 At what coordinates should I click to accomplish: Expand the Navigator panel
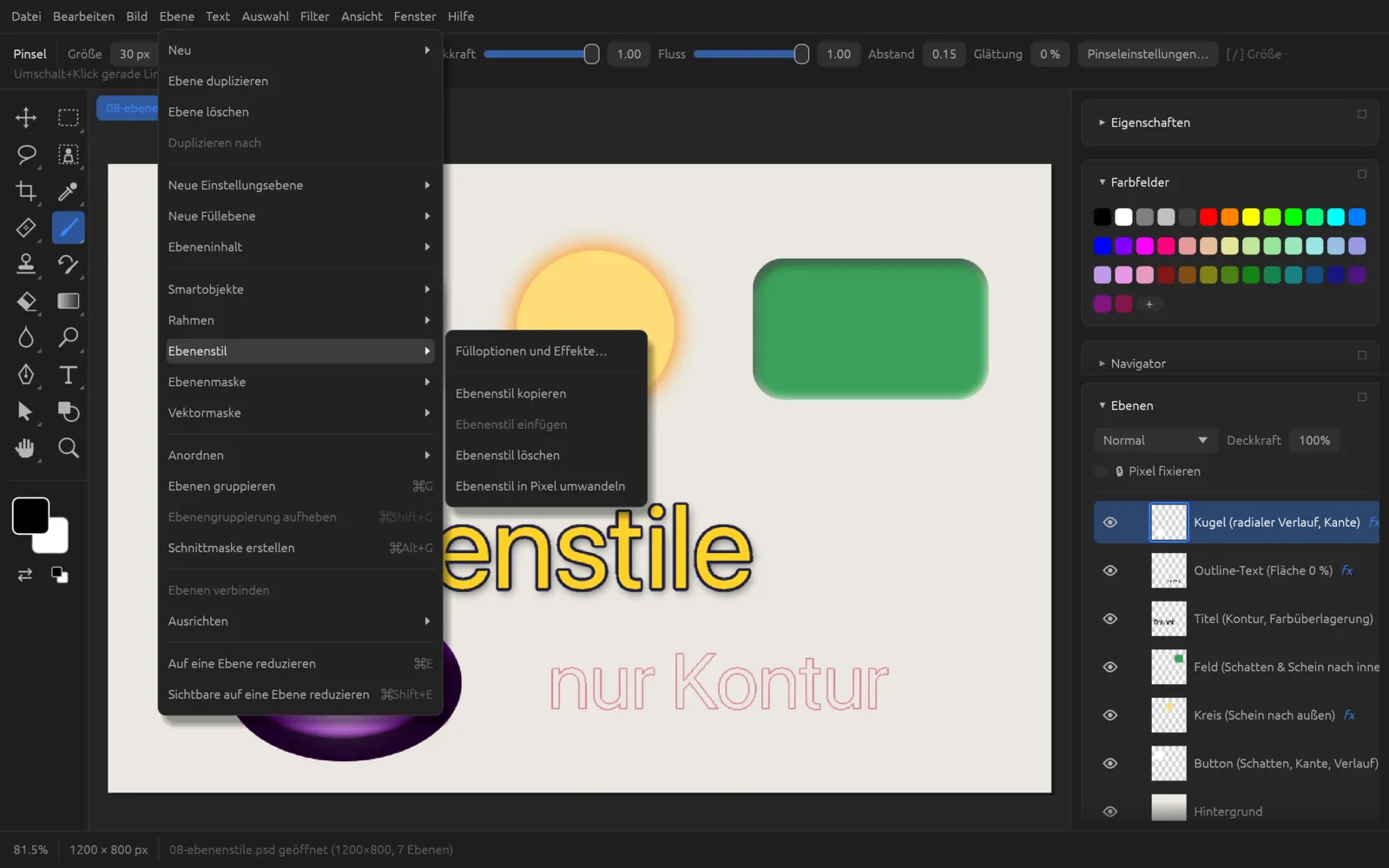(1102, 364)
